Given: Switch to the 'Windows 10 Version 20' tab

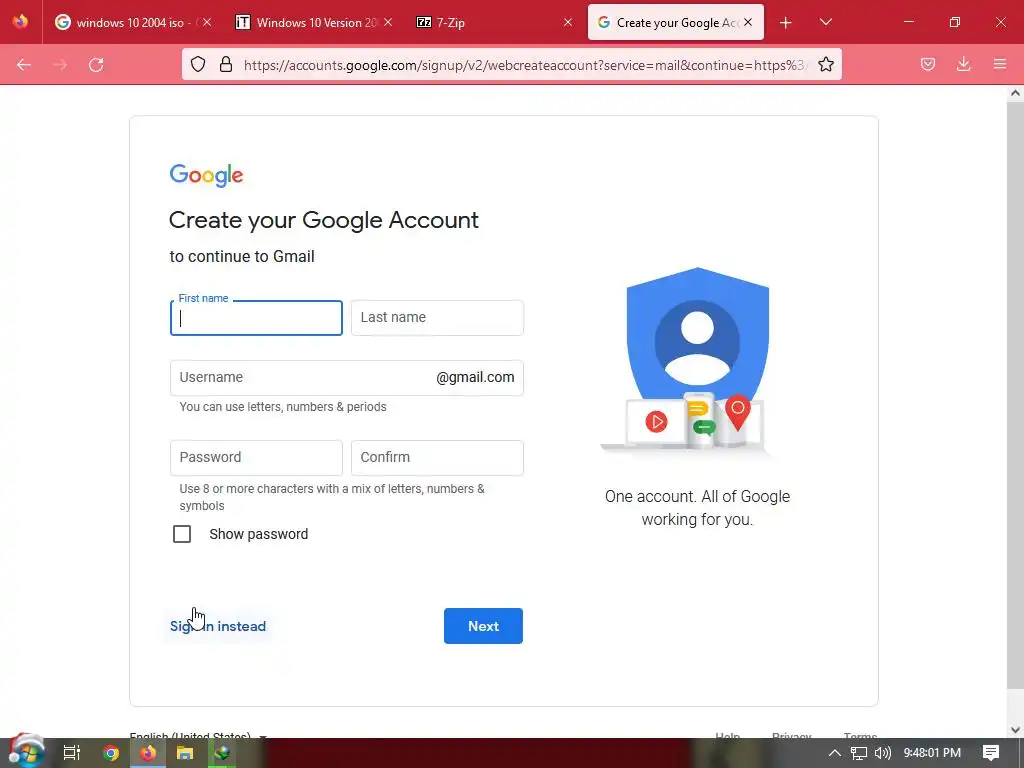Looking at the screenshot, I should [x=314, y=22].
